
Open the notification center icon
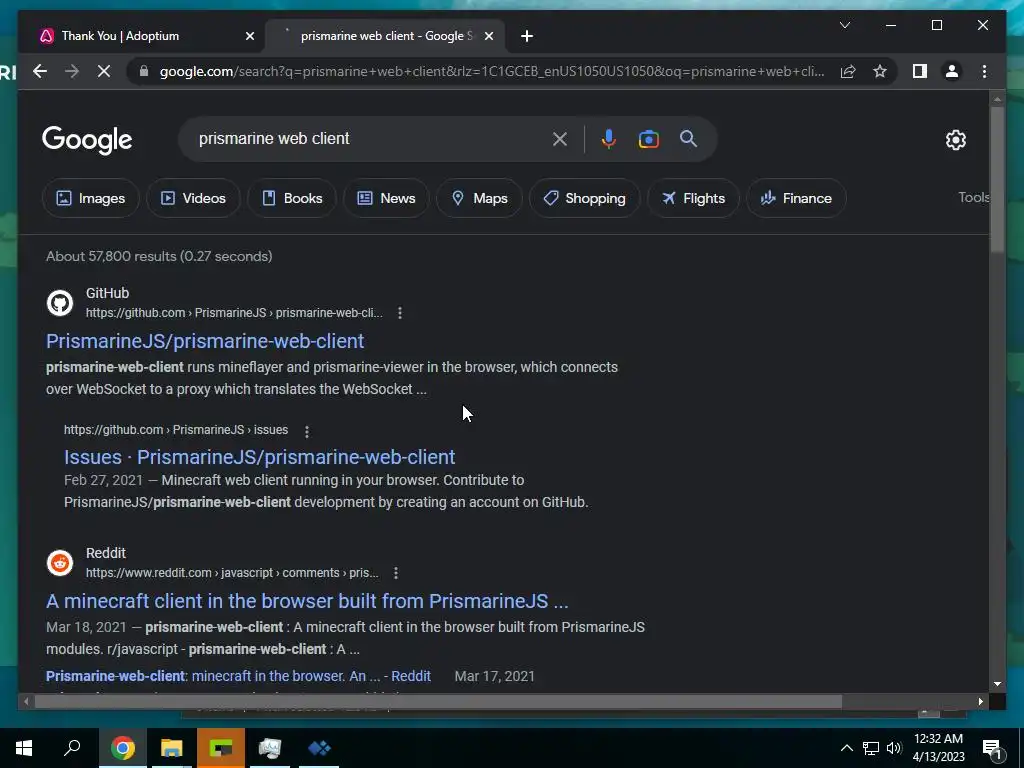pos(993,749)
